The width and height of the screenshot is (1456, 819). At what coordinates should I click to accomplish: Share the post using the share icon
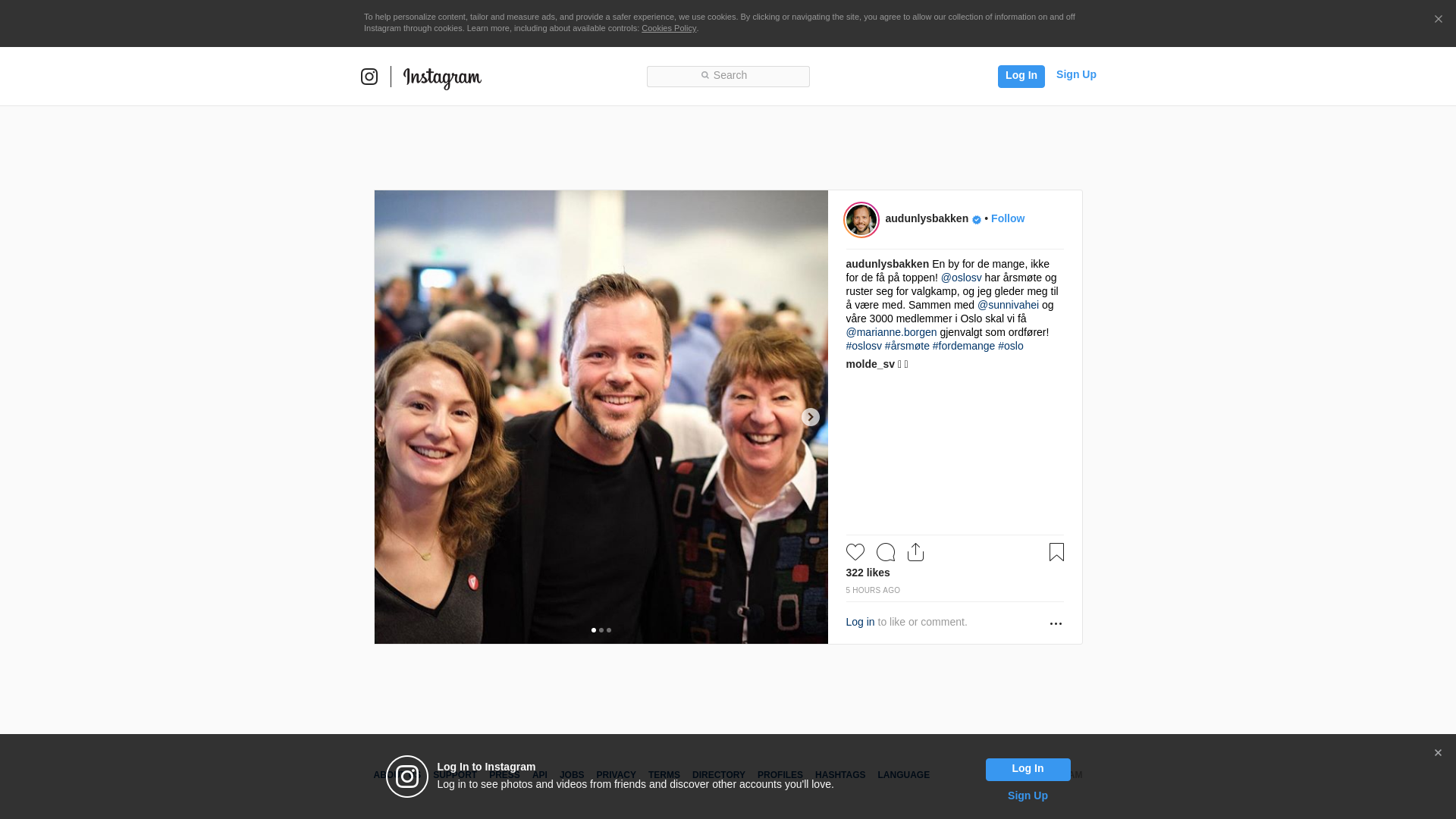pos(916,552)
